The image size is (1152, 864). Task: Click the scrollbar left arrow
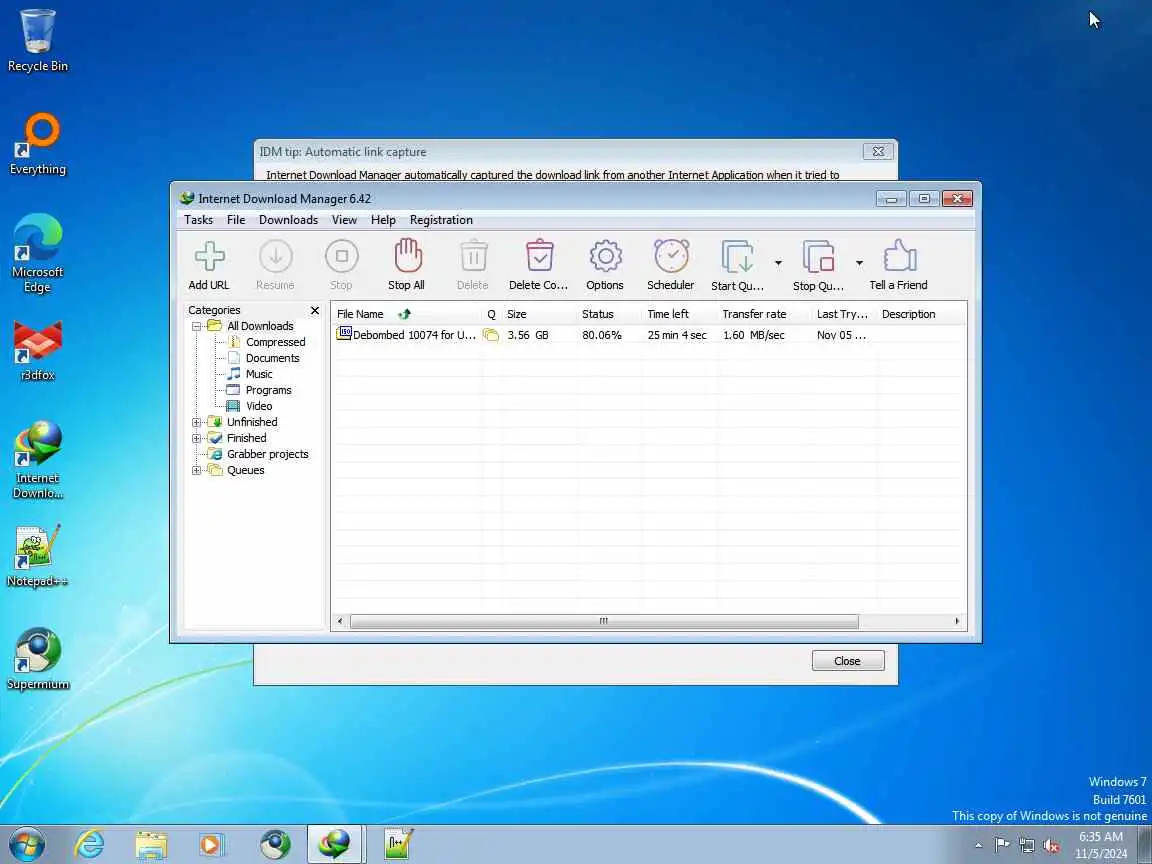339,622
